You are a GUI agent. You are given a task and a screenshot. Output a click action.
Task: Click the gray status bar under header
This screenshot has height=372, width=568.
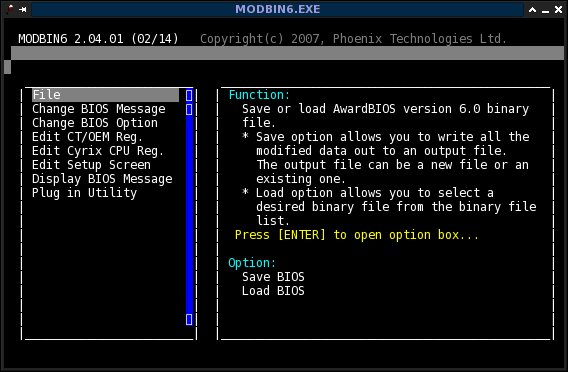coord(287,53)
